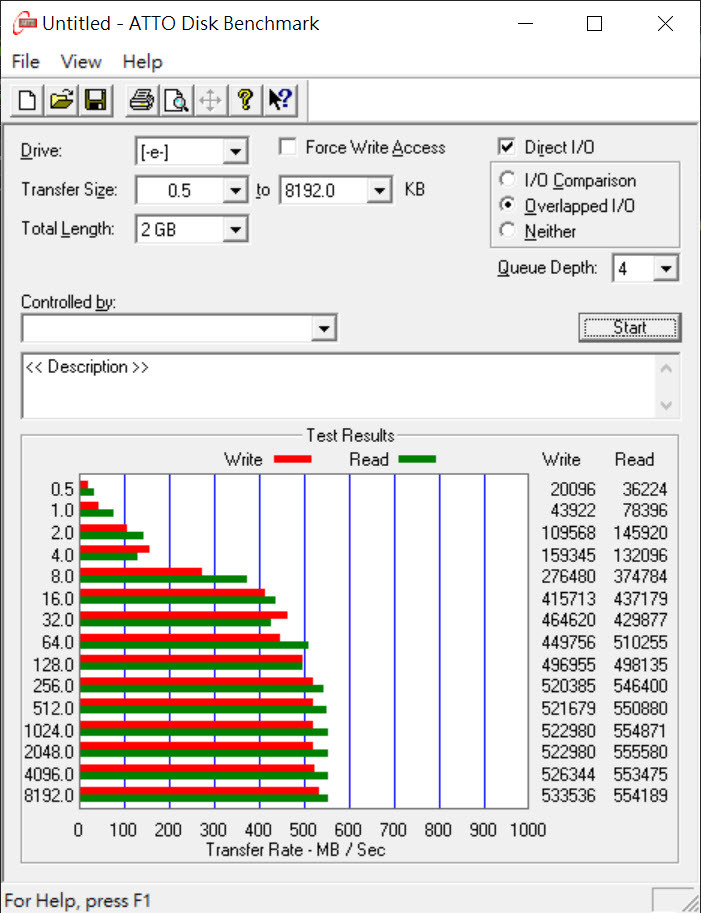Click the read value 555580
This screenshot has height=913, width=701.
tap(640, 752)
